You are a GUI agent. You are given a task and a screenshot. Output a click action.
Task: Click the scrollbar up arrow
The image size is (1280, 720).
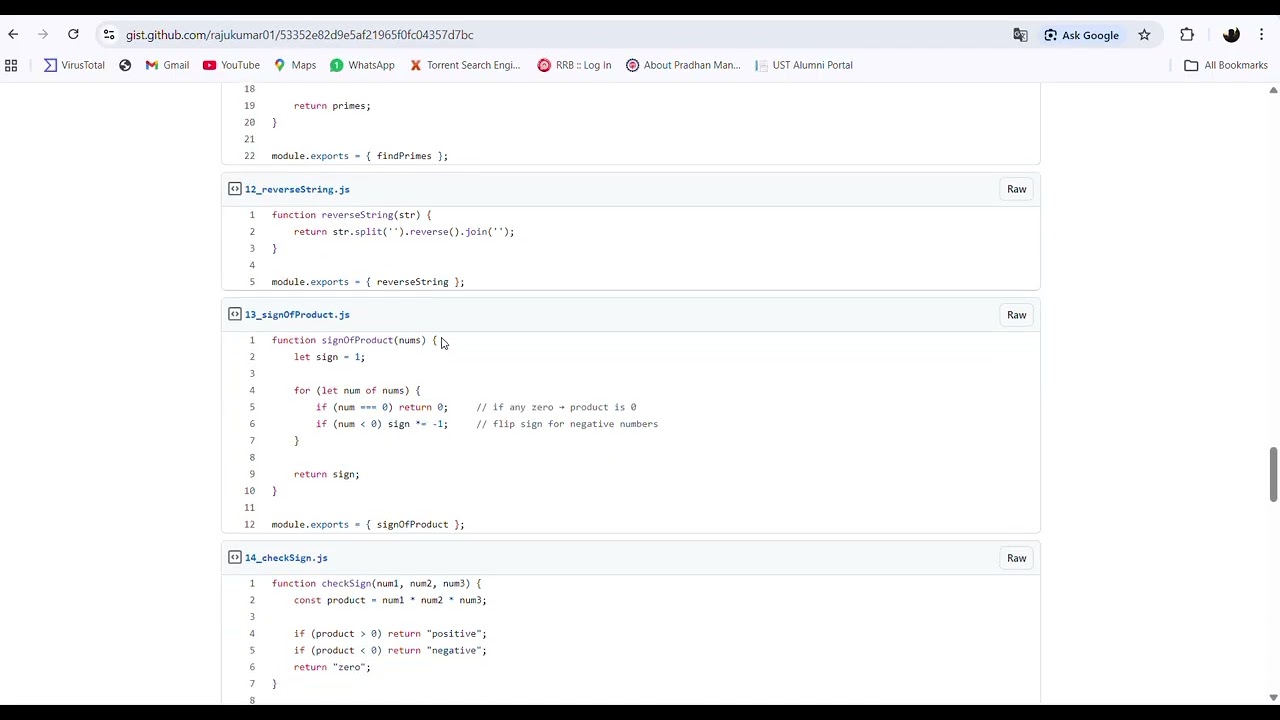click(1273, 90)
